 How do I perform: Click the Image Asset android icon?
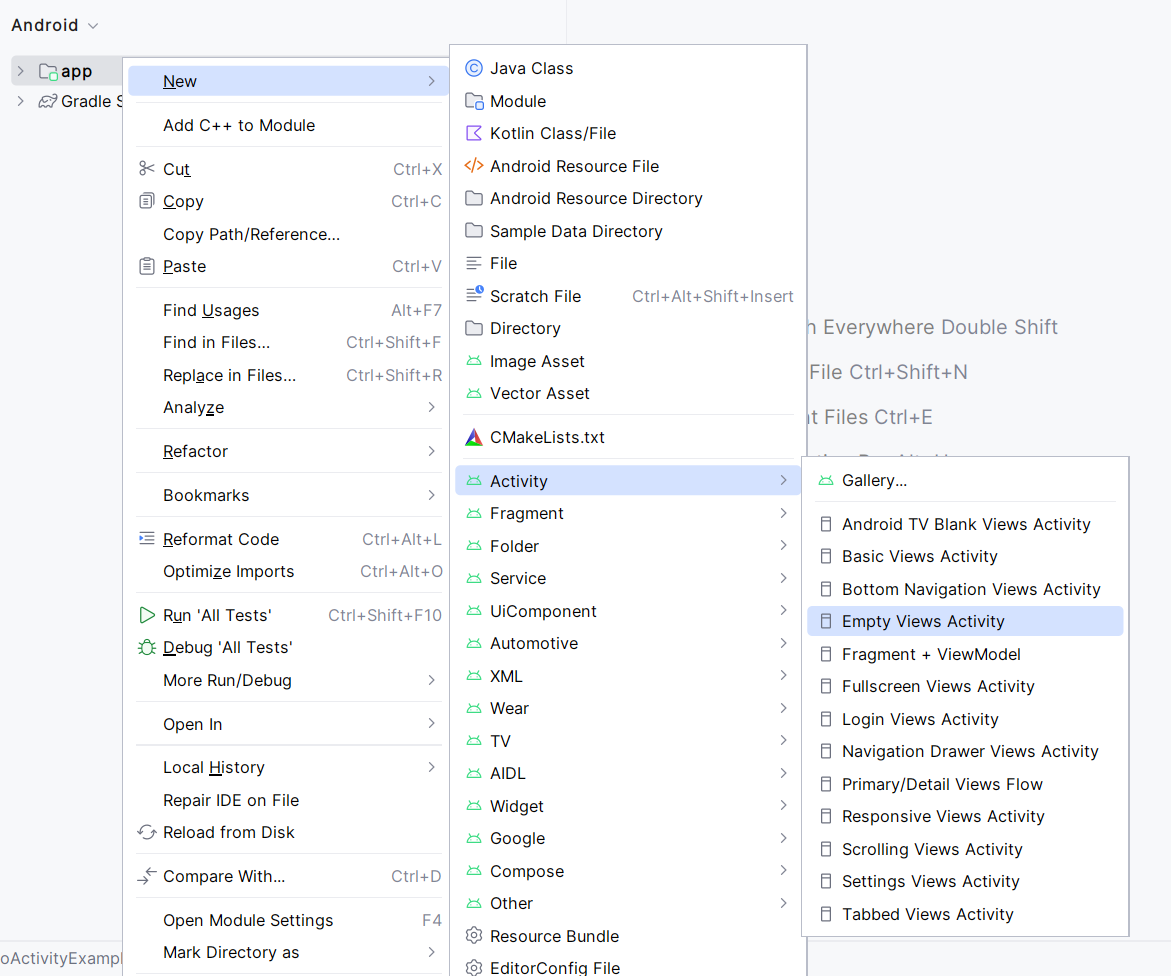[473, 361]
